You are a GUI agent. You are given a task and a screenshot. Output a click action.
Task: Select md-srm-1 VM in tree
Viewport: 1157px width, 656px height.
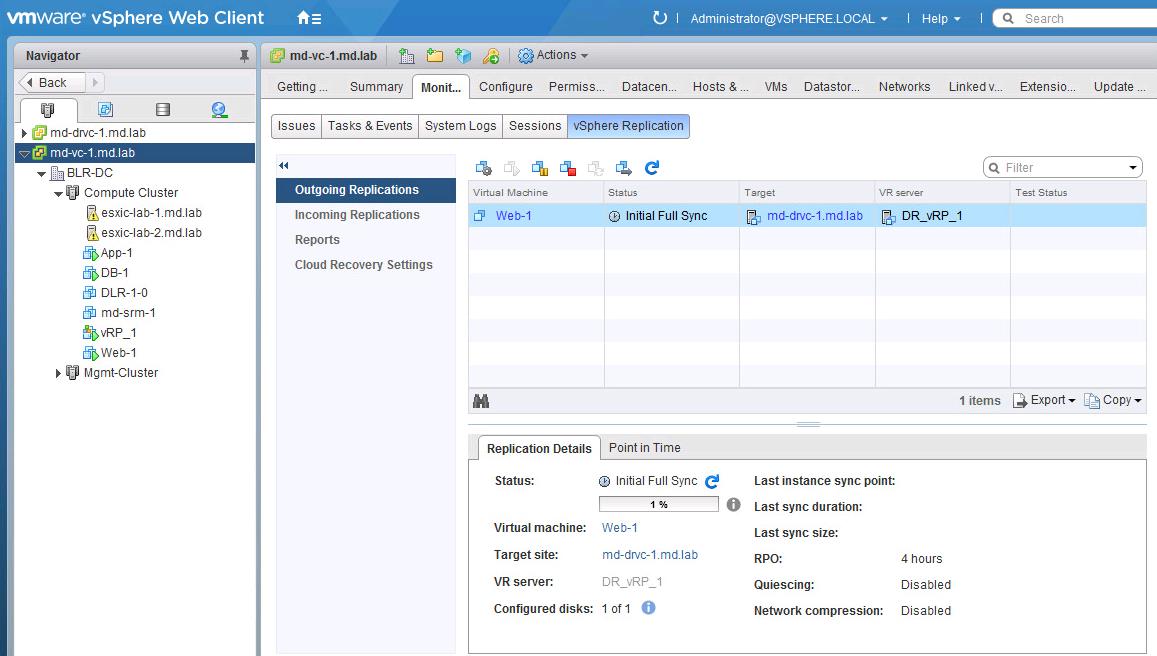[x=128, y=313]
